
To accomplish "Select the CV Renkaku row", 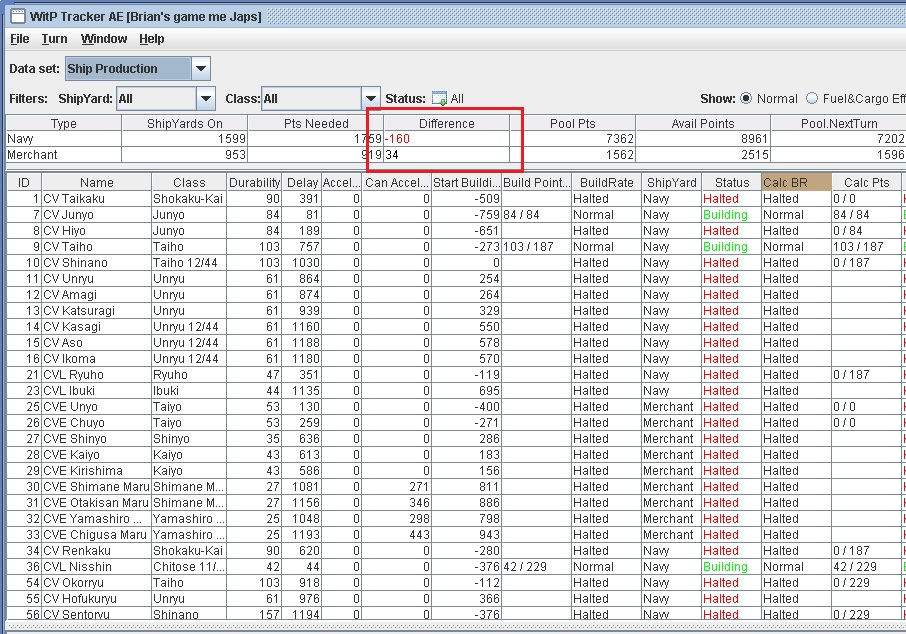I will [x=456, y=551].
